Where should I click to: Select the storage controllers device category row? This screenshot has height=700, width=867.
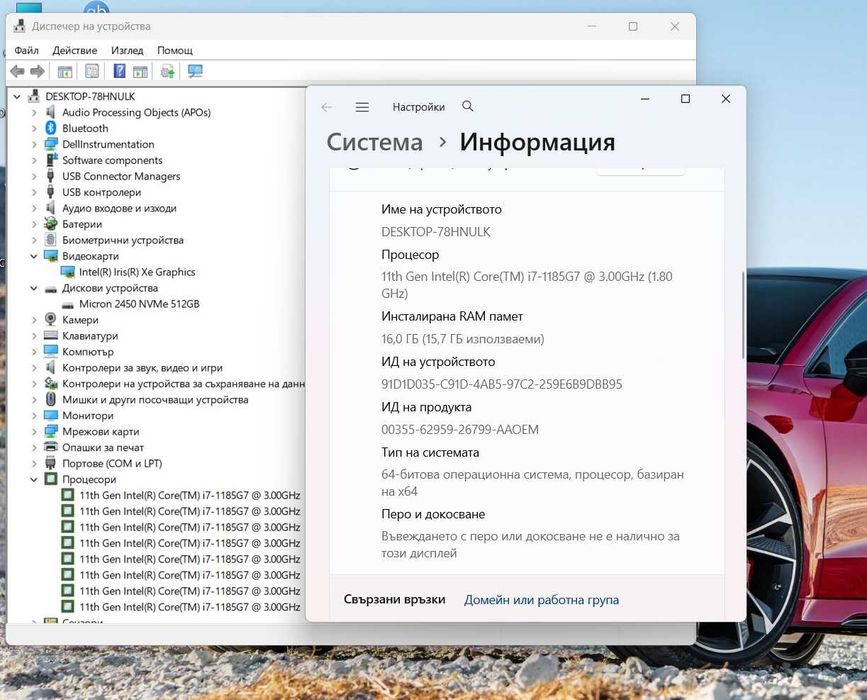tap(174, 384)
